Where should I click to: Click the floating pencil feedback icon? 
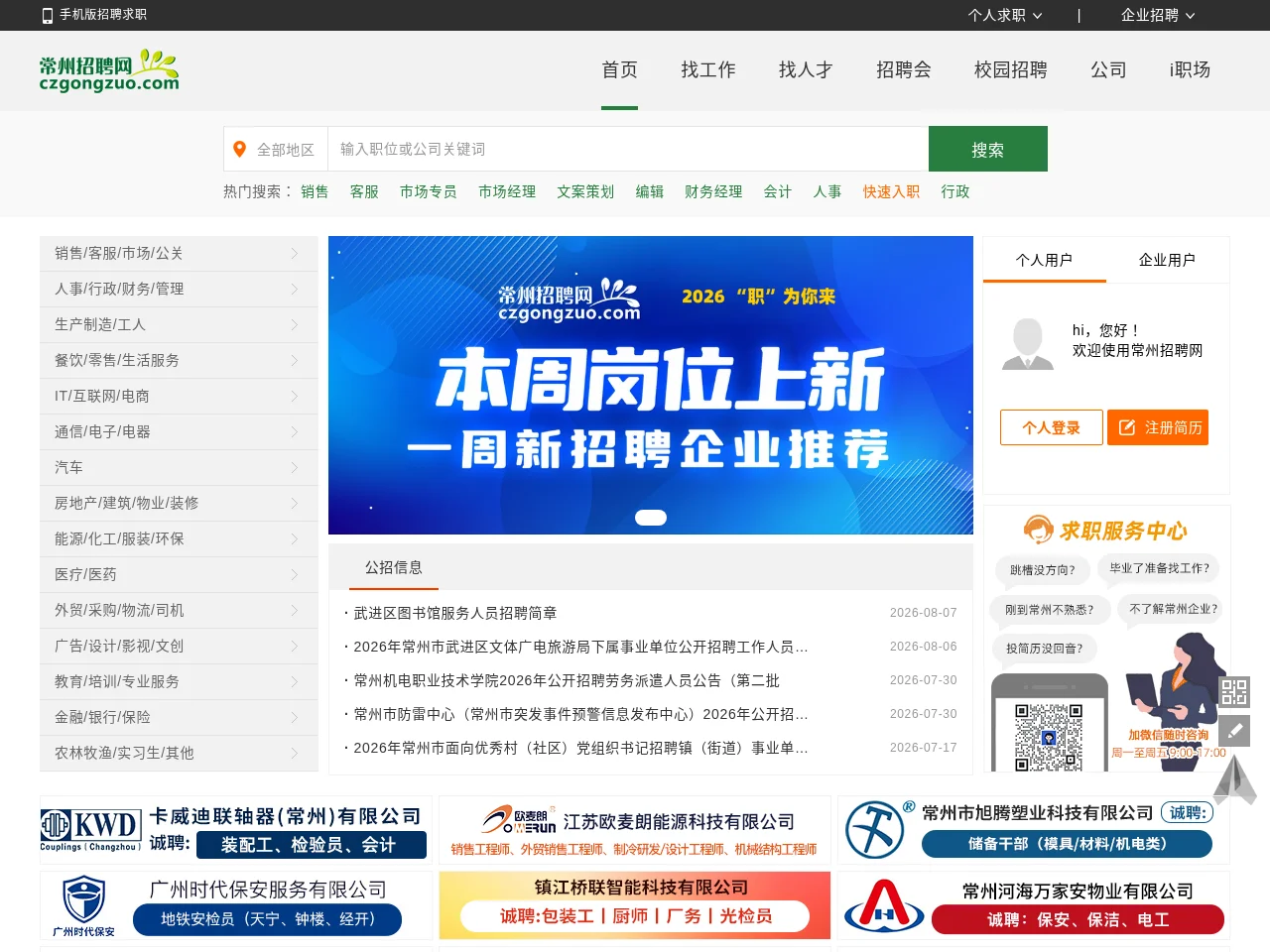(1234, 731)
